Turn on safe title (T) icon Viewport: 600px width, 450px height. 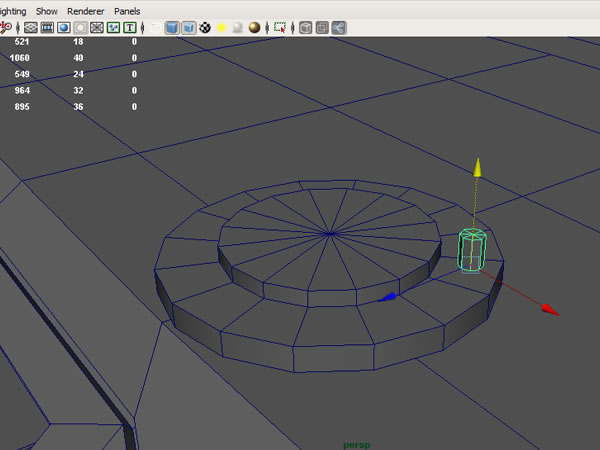click(130, 27)
